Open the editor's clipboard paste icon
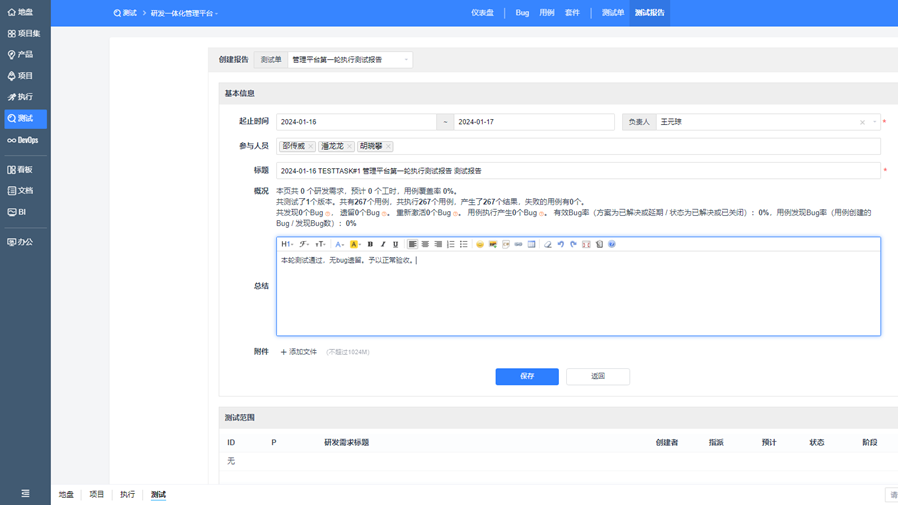The width and height of the screenshot is (898, 507). (599, 244)
